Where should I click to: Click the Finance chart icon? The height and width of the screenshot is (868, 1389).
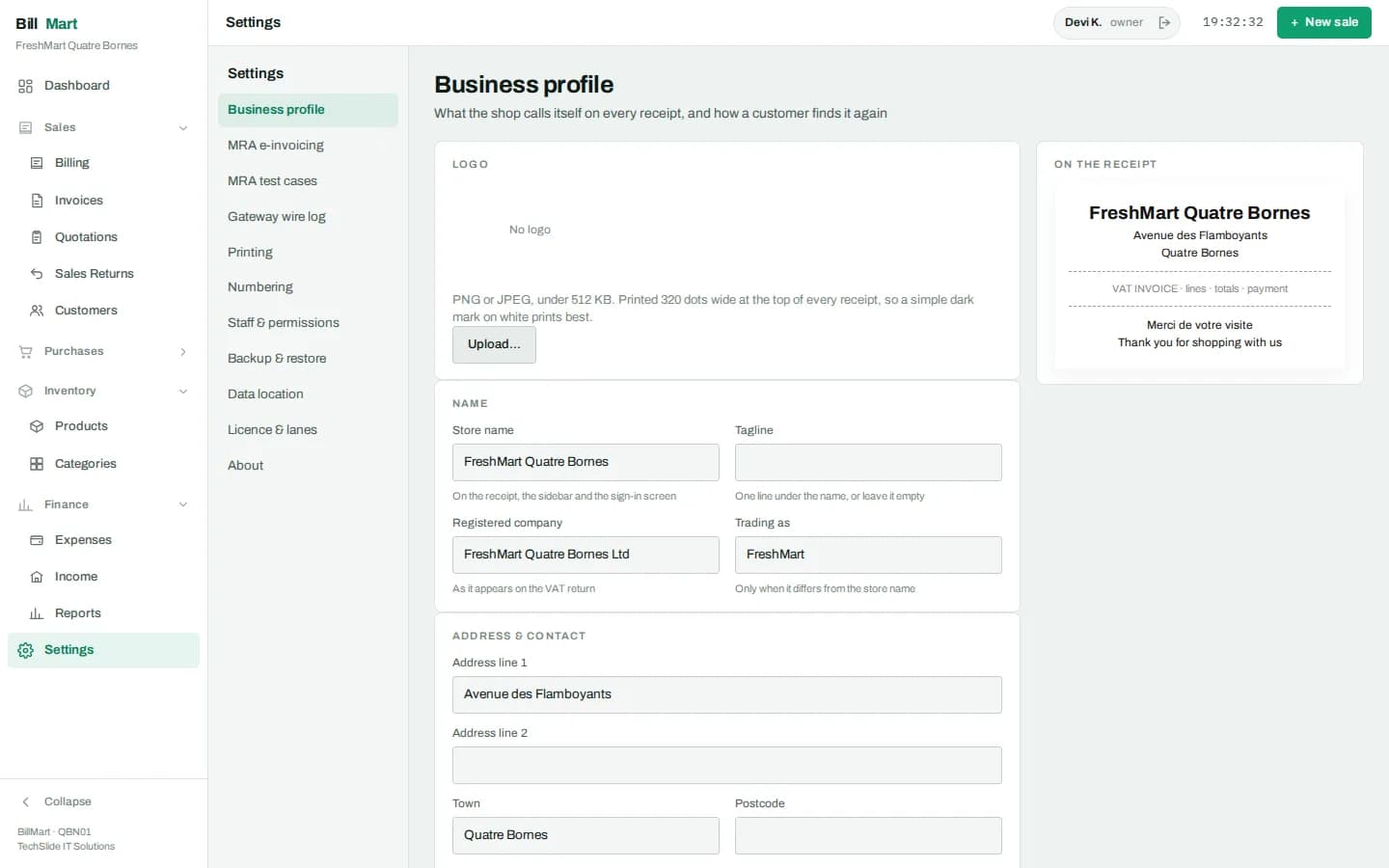click(x=26, y=505)
